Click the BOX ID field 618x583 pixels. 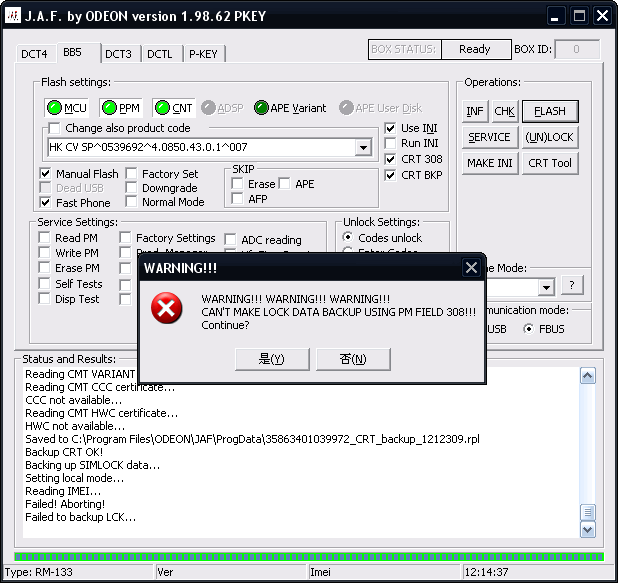(x=577, y=49)
